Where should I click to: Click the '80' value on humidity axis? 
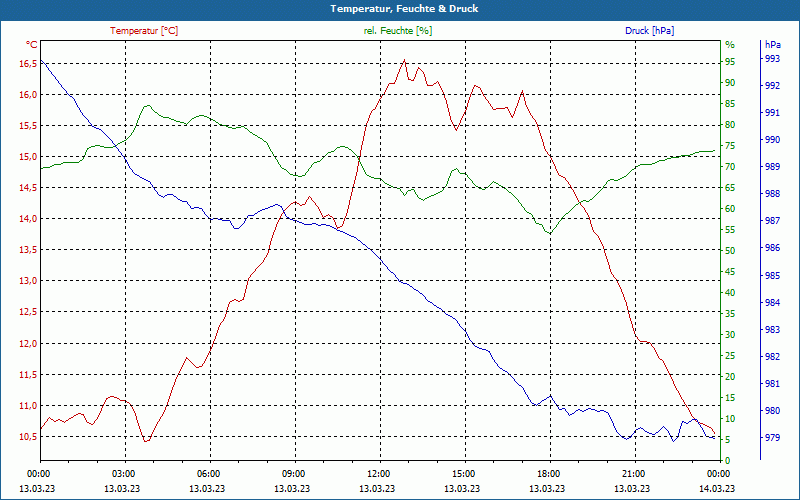[730, 124]
